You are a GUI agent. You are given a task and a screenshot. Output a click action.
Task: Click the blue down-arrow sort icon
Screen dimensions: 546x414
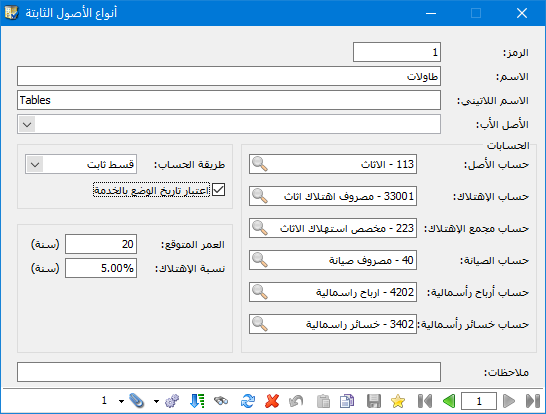[197, 401]
